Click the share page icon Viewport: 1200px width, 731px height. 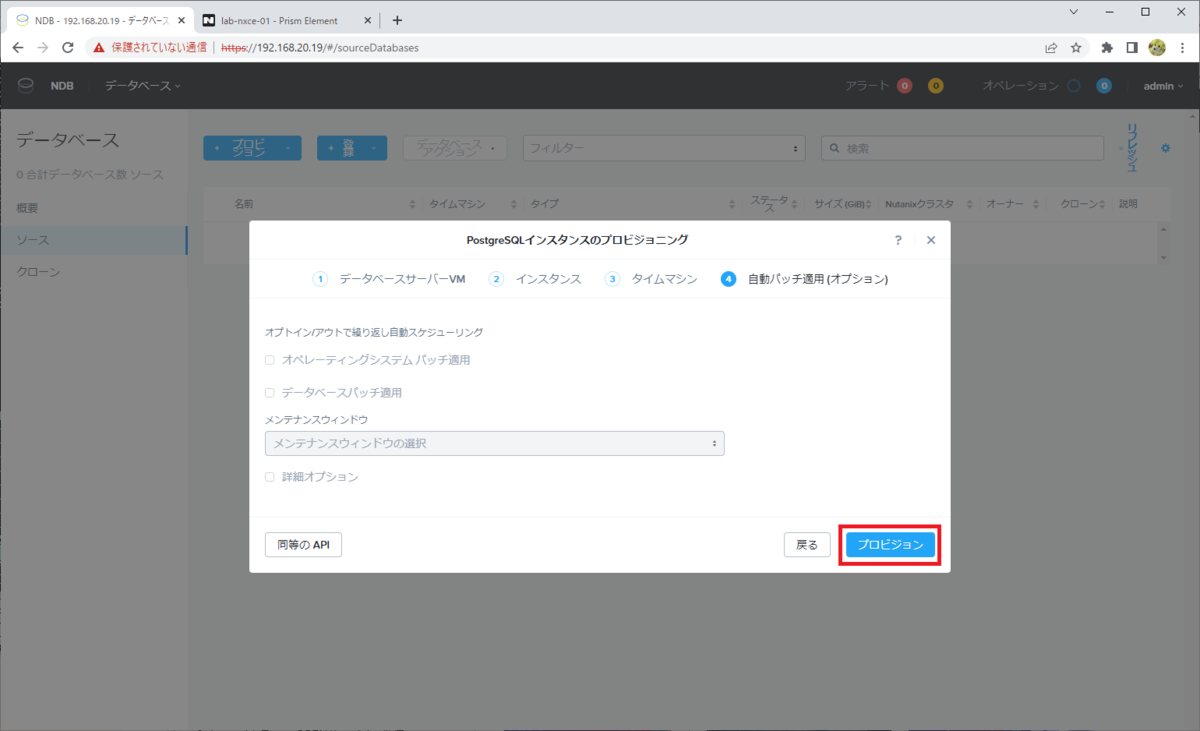click(1051, 47)
